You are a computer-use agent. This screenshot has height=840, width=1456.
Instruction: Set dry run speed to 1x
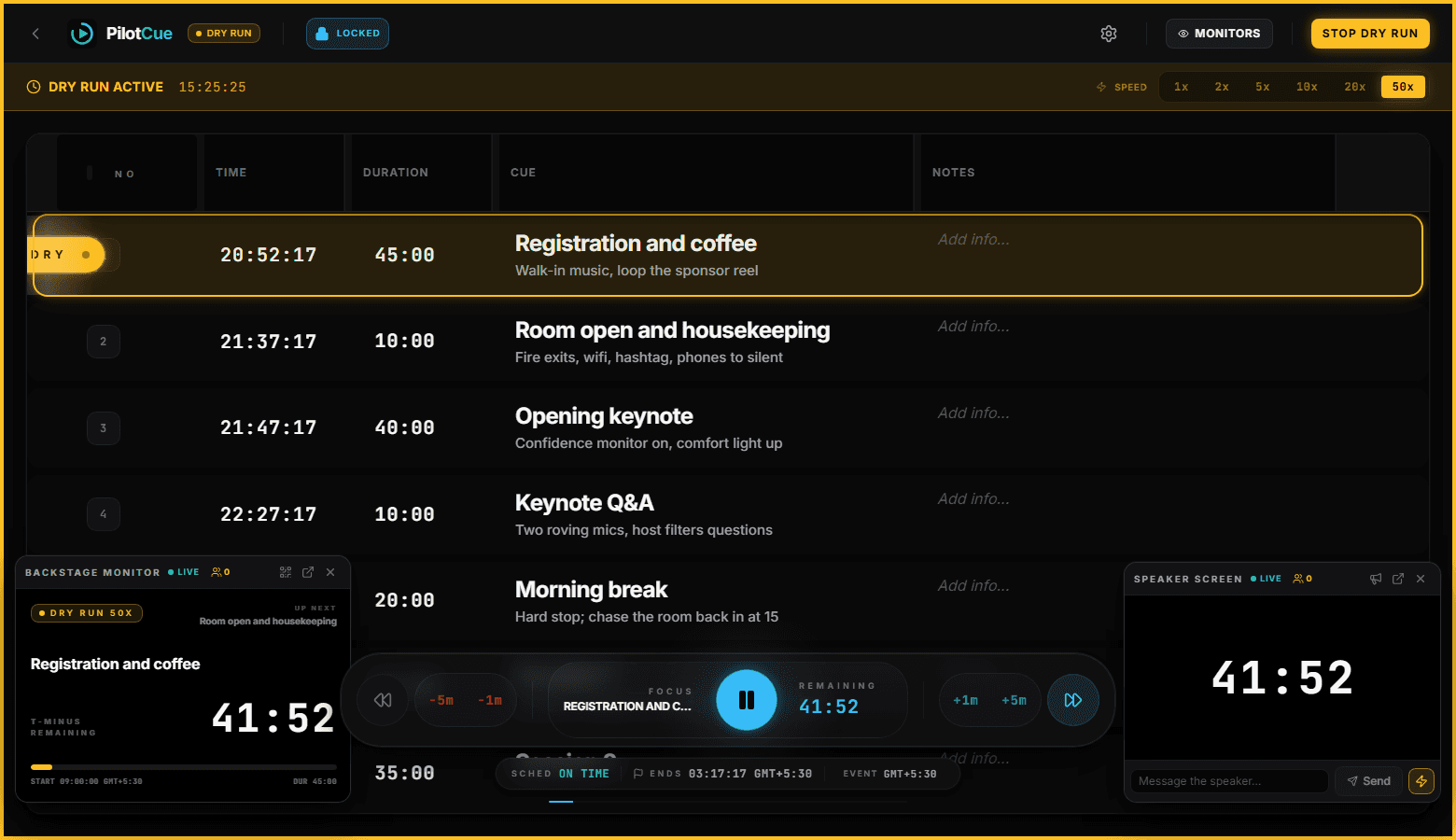[1182, 87]
